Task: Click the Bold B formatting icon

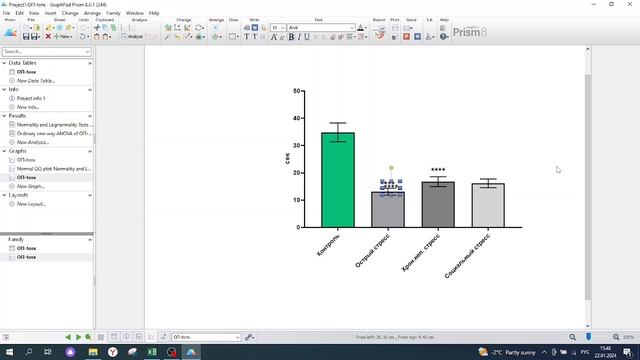Action: click(x=291, y=37)
